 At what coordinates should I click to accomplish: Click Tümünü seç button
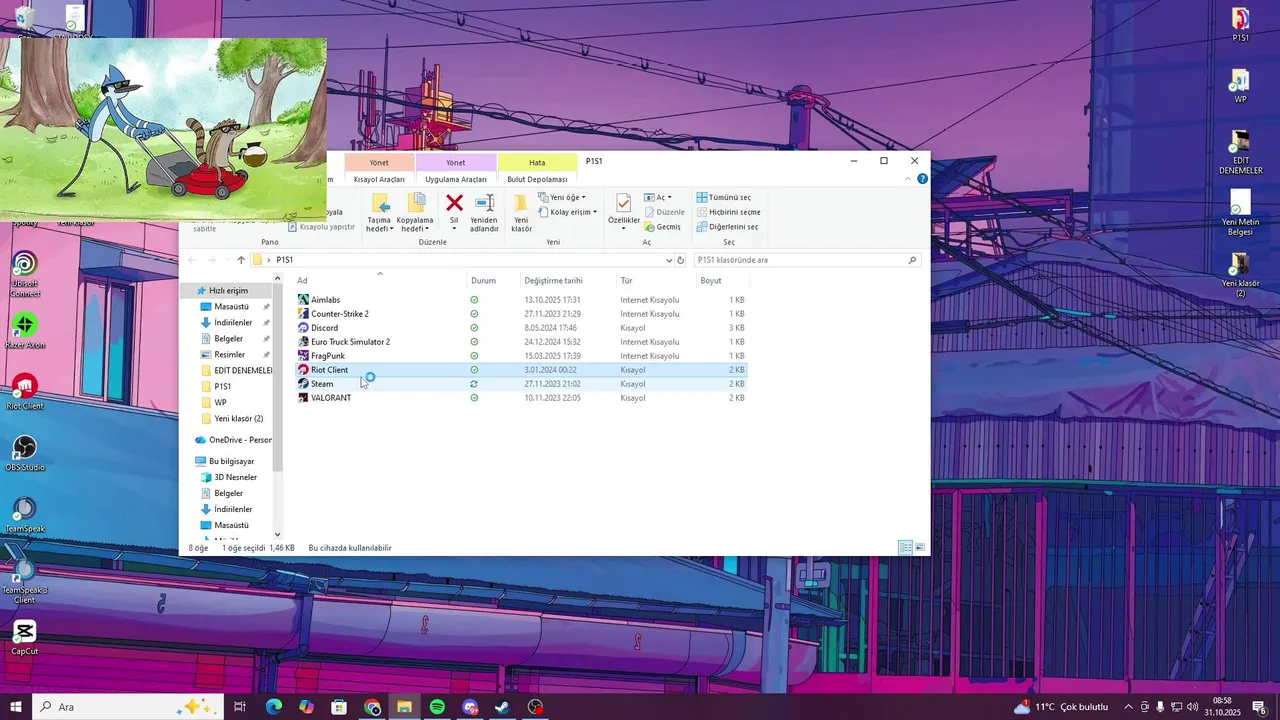pos(724,197)
